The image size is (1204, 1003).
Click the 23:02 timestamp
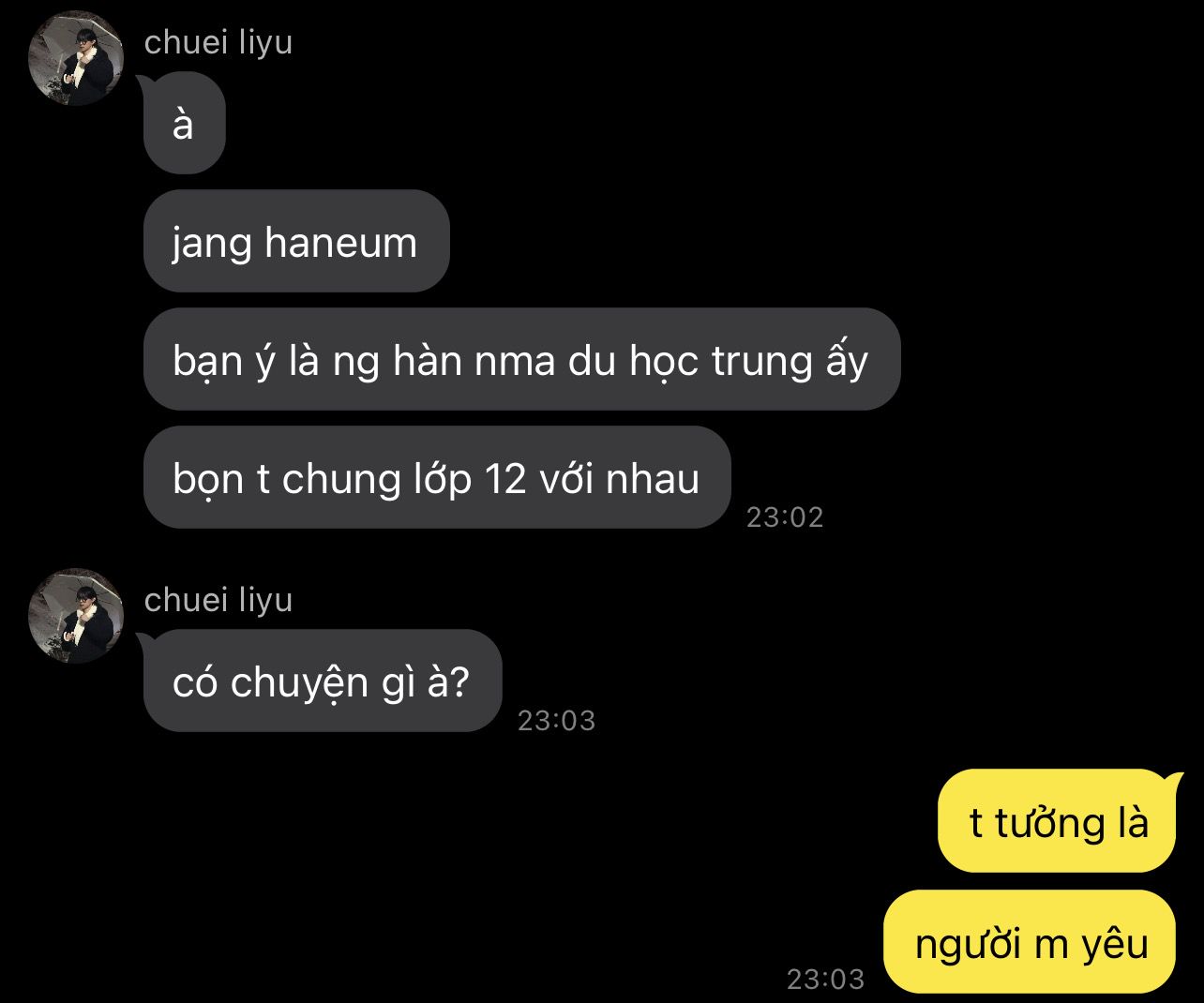coord(785,517)
